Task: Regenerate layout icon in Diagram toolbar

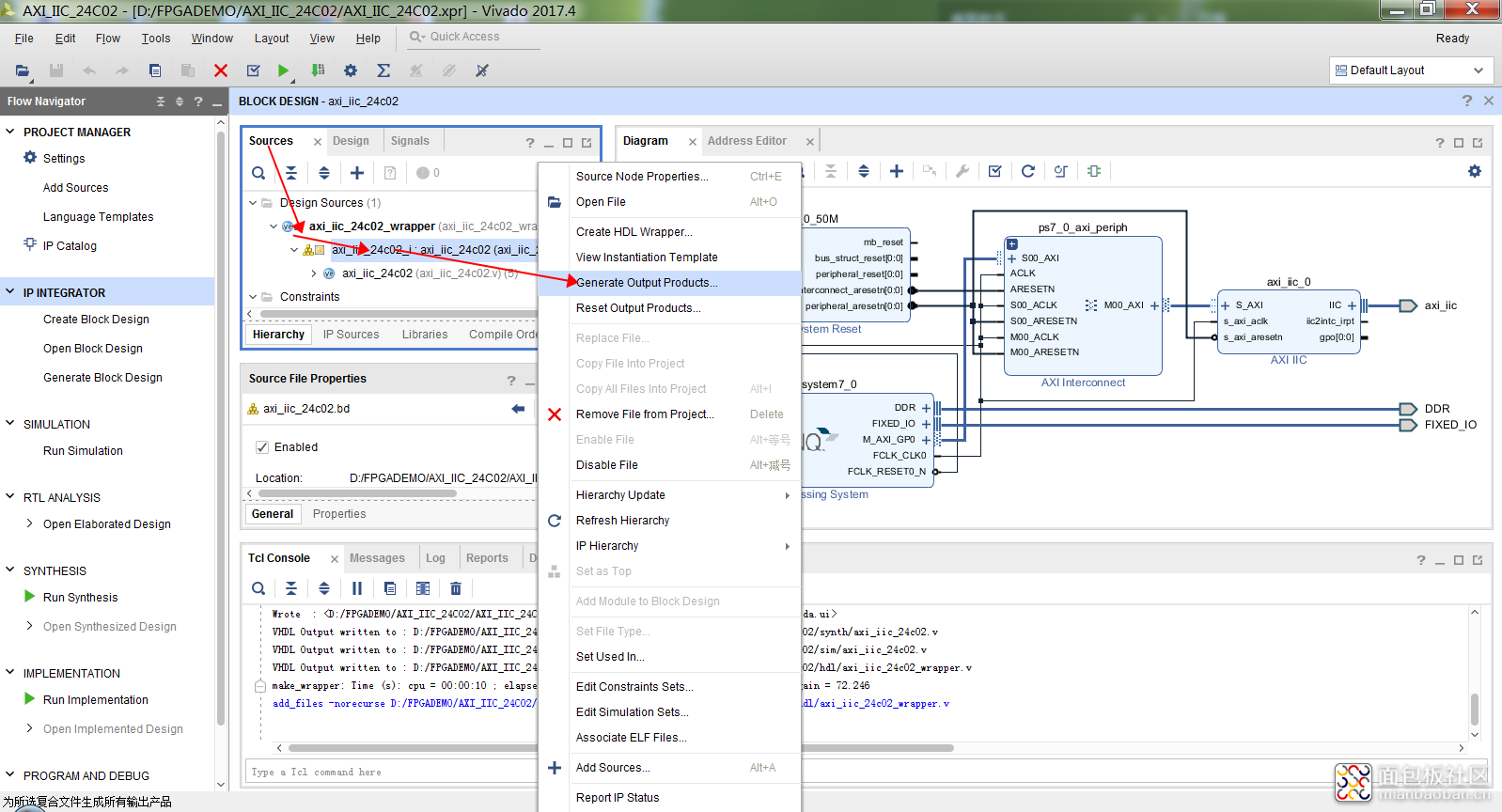Action: pos(1028,171)
